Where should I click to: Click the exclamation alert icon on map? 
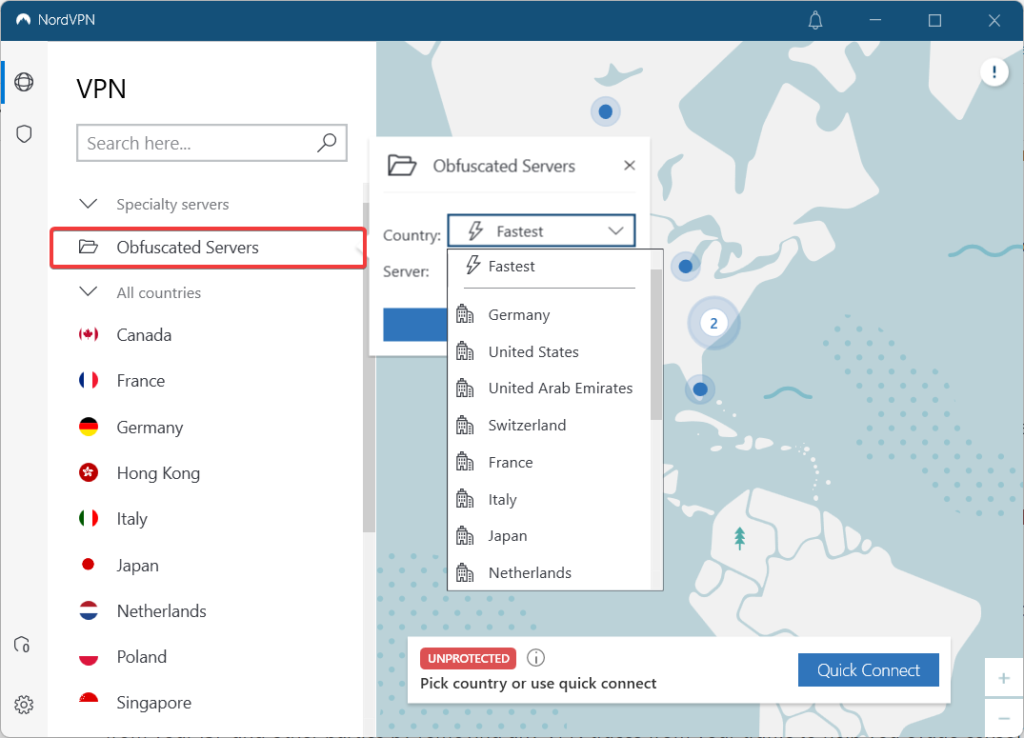pyautogui.click(x=994, y=71)
